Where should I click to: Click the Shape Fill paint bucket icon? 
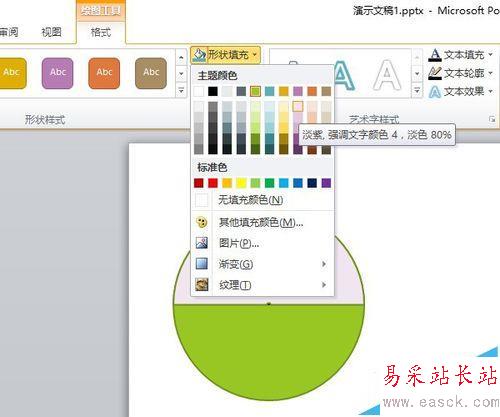click(x=199, y=55)
